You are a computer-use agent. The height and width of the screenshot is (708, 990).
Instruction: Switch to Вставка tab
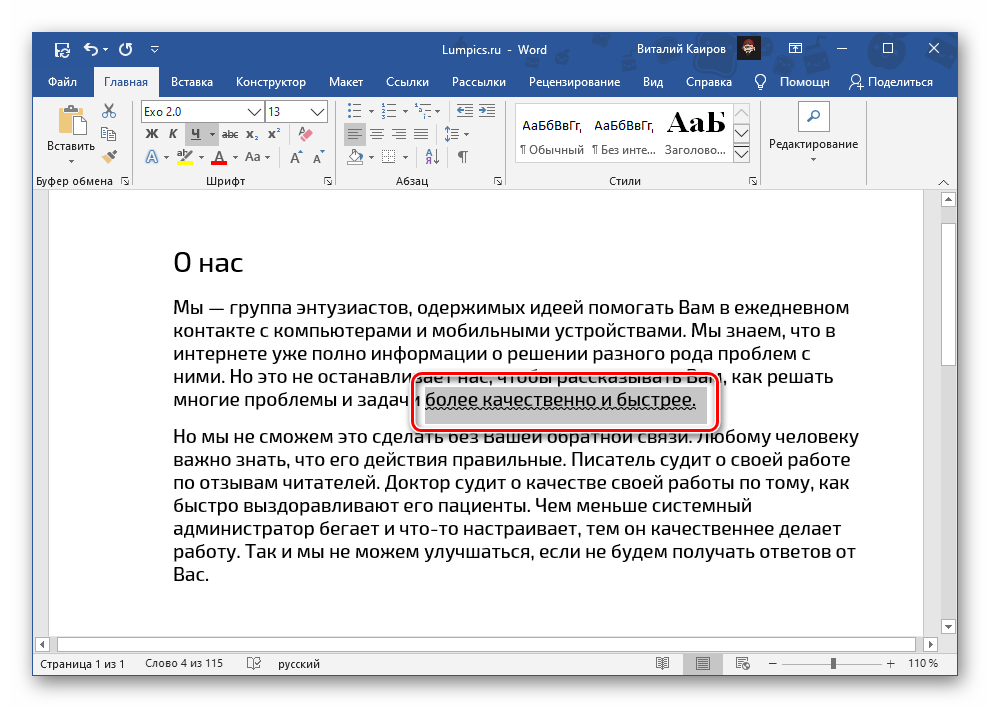click(x=192, y=82)
